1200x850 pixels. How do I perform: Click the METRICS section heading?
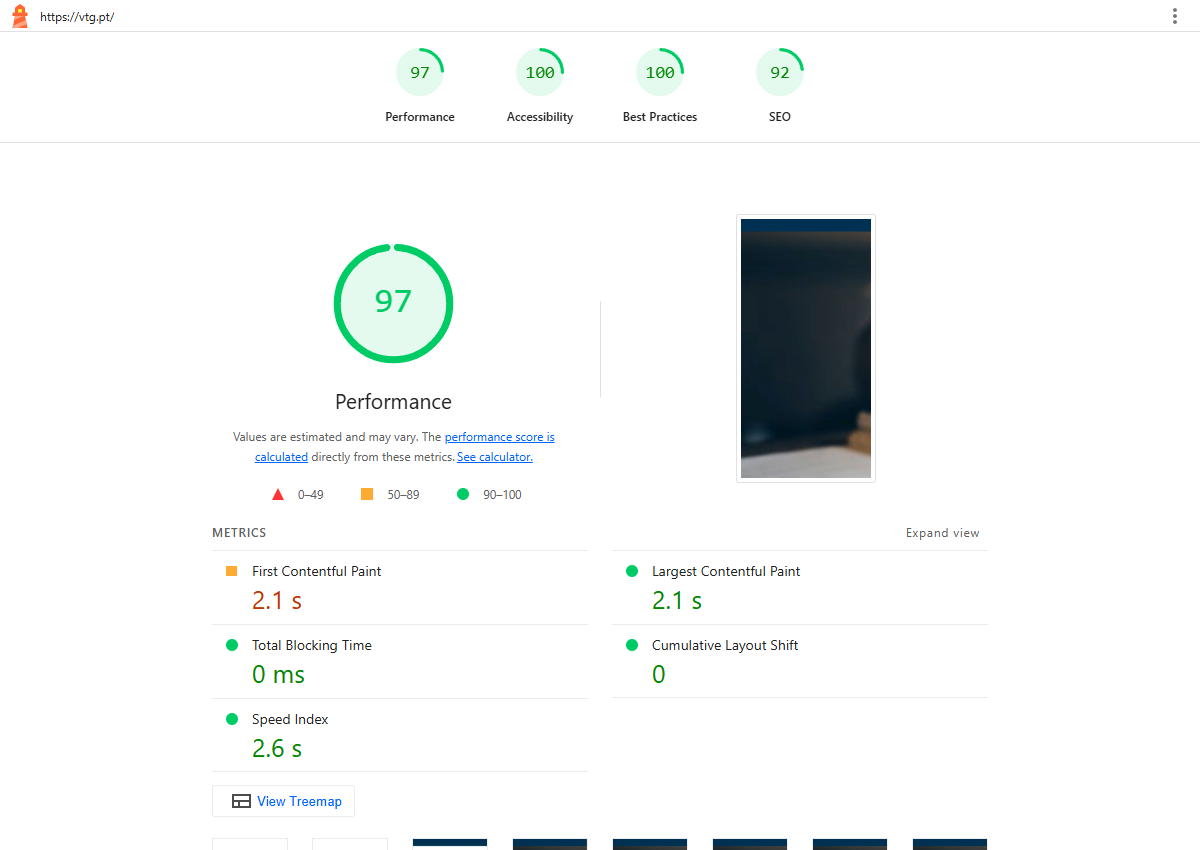coord(239,533)
